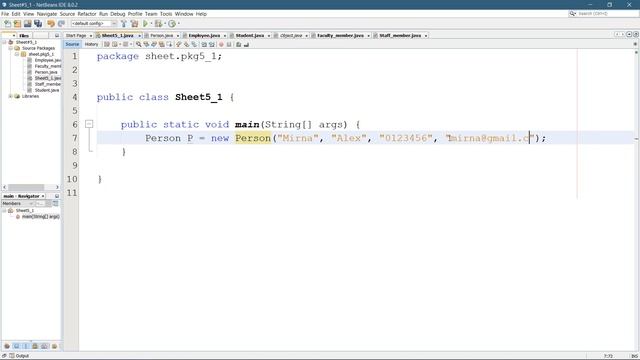Viewport: 640px width, 360px height.
Task: Open the Run Project dropdown arrow
Action: (151, 24)
